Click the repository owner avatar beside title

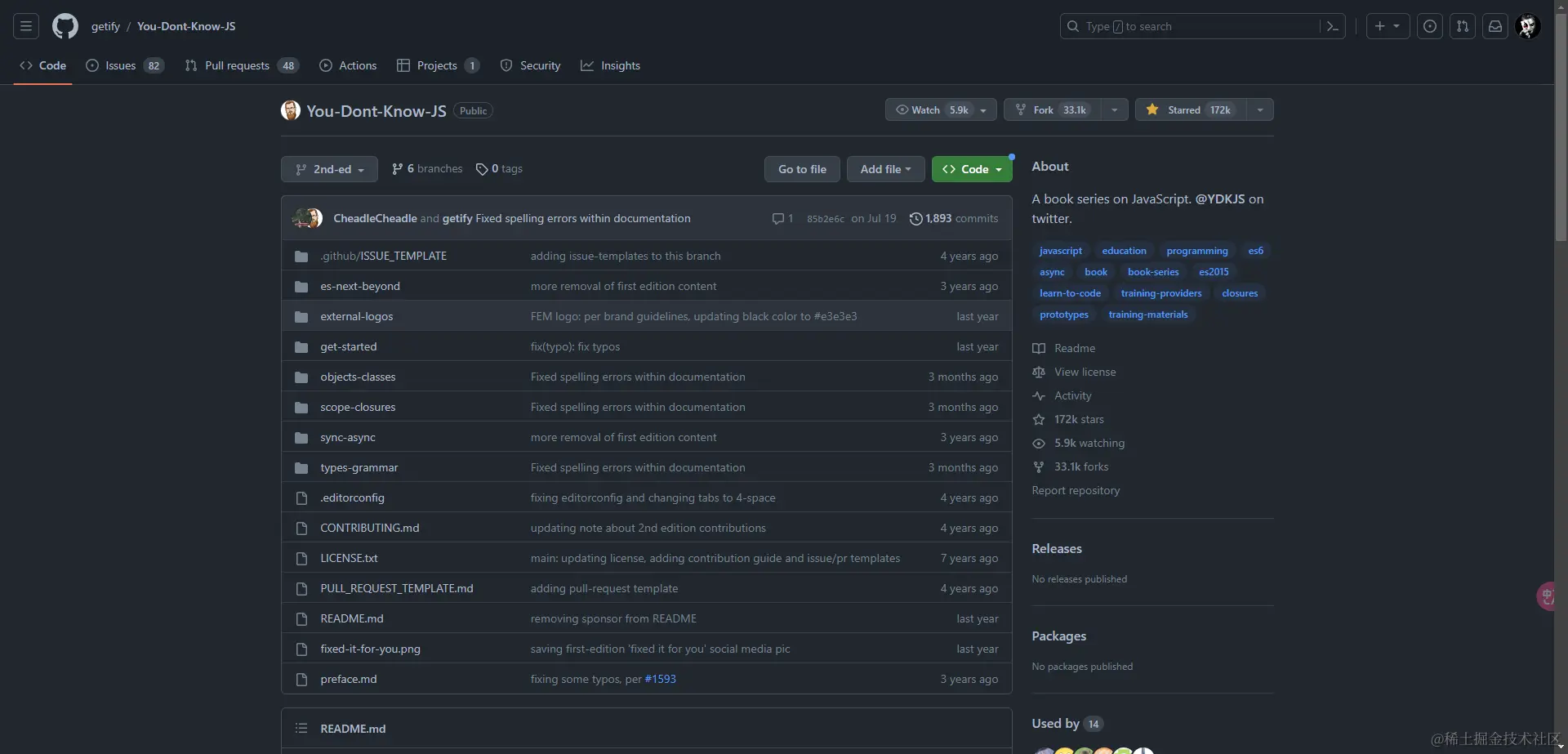pos(291,110)
